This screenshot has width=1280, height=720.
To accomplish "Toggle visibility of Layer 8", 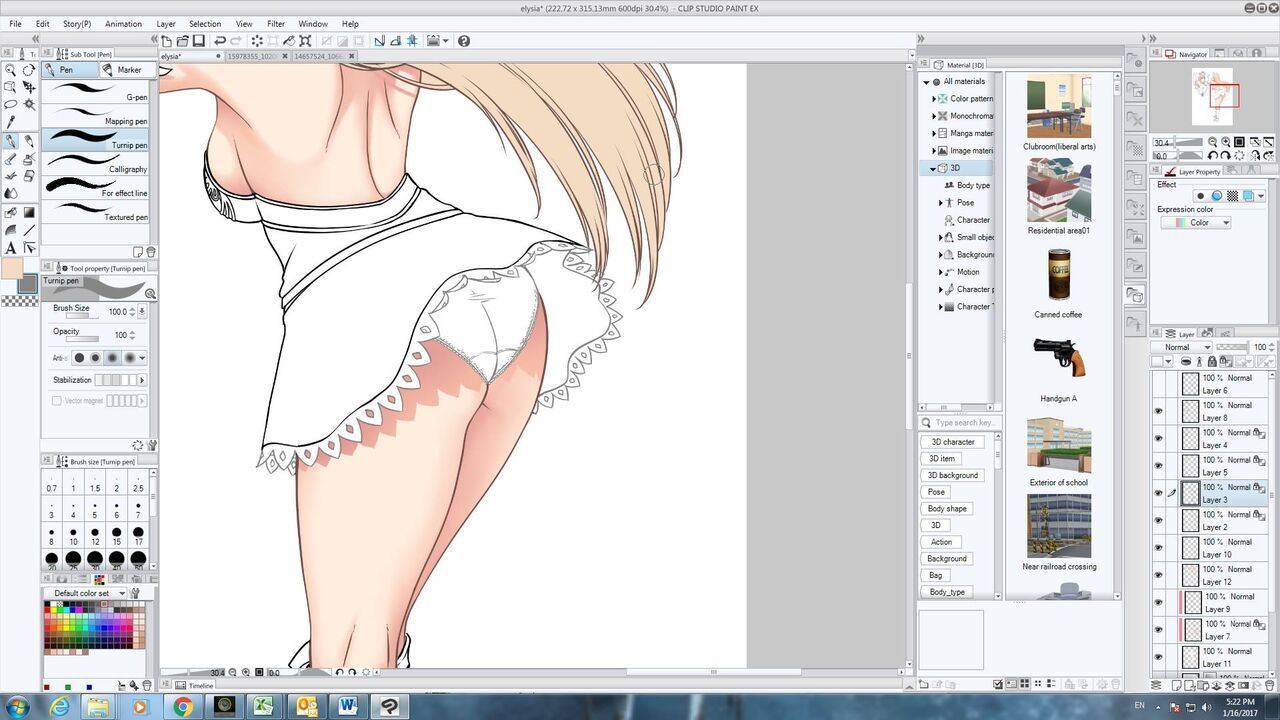I will pos(1159,411).
